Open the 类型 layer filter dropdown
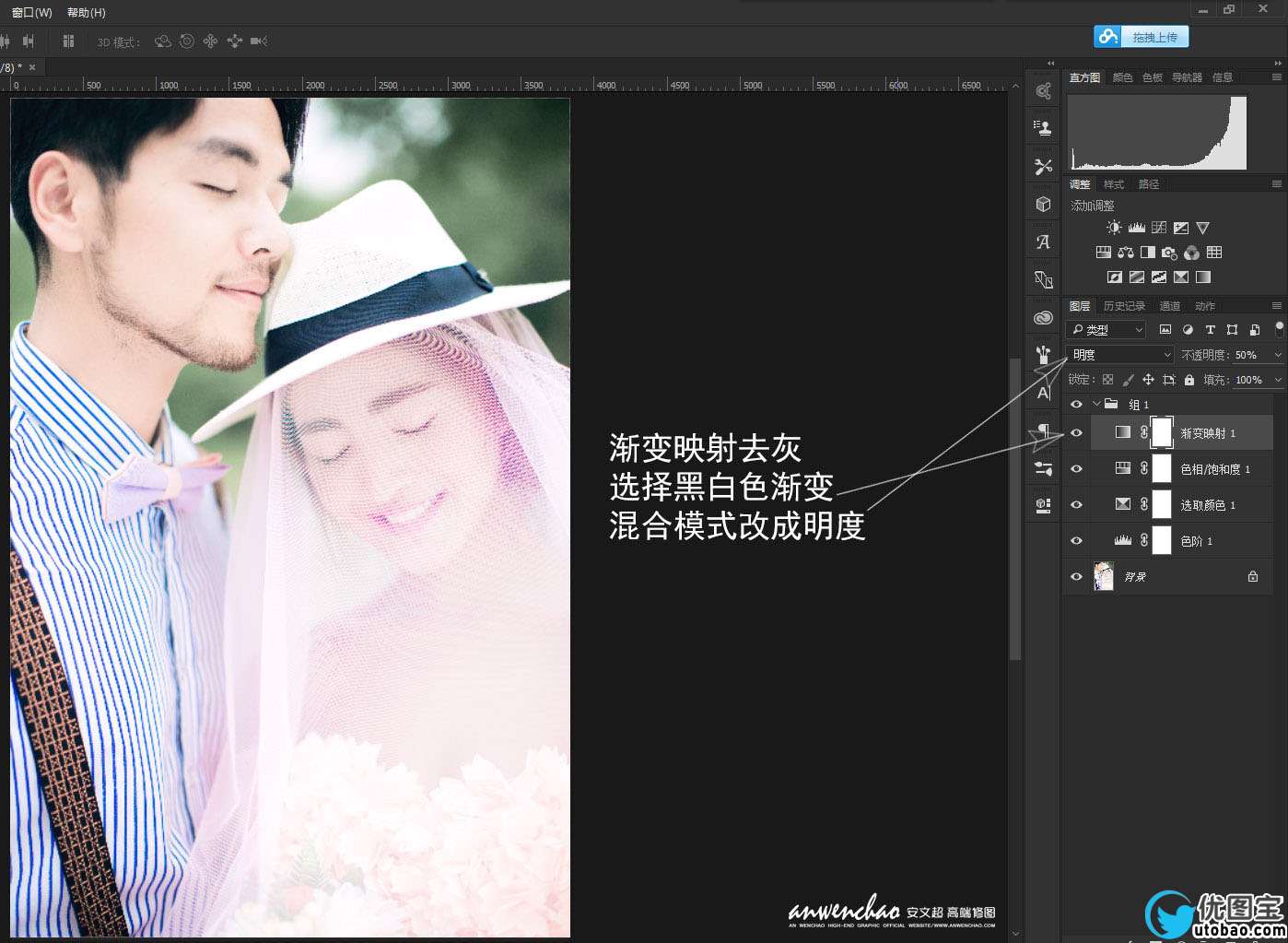 pos(1107,329)
